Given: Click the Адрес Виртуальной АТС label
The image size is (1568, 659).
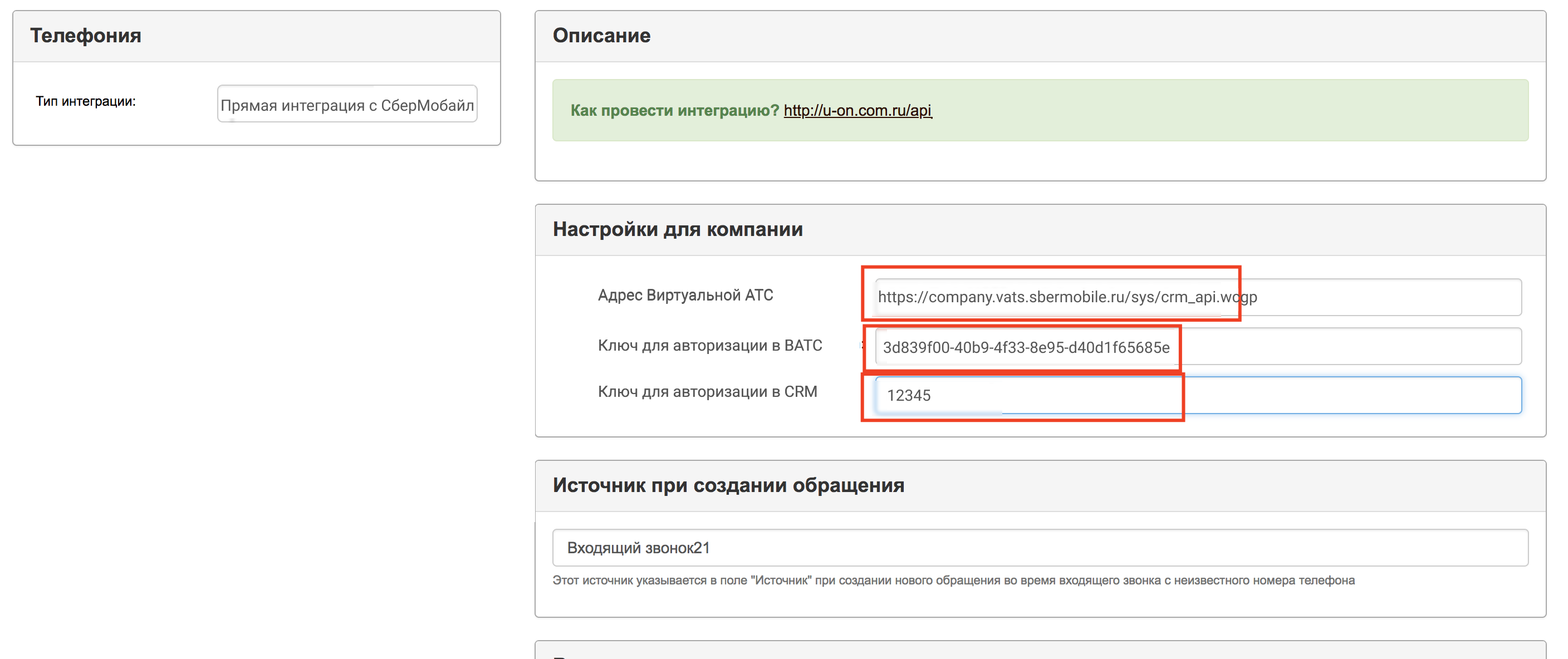Looking at the screenshot, I should (685, 295).
